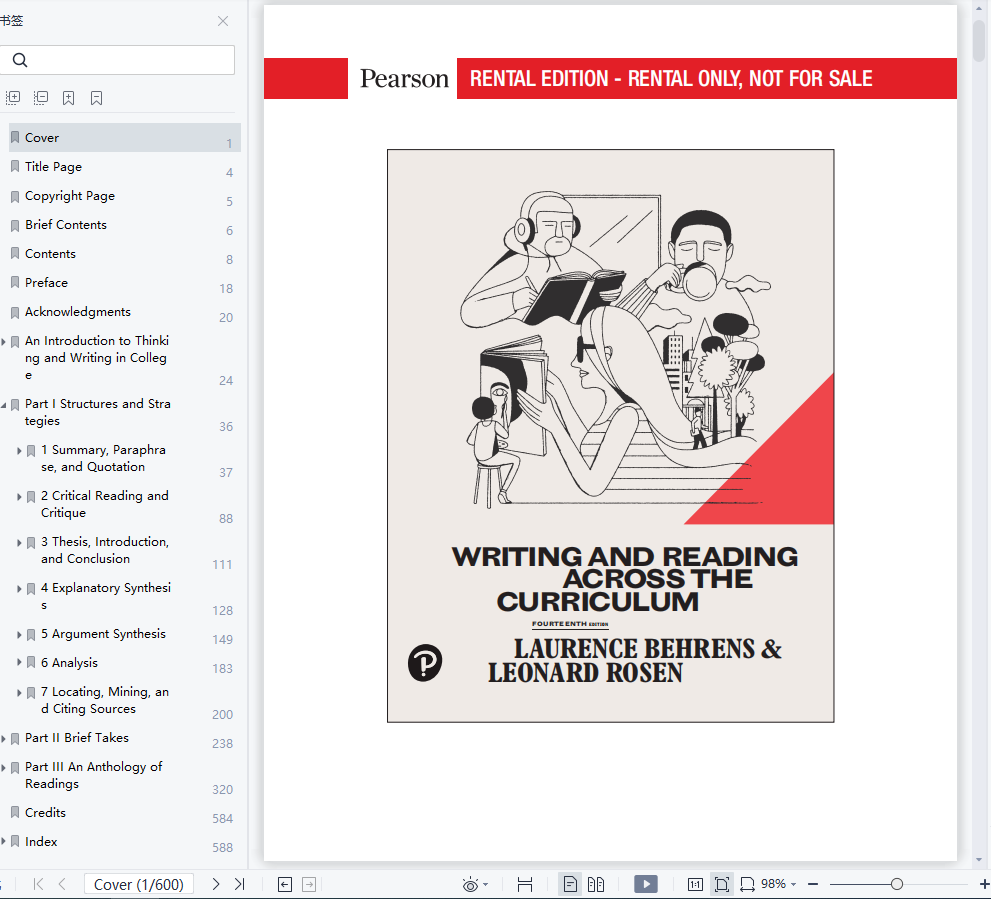Expand 2 Critical Reading and Critique
The width and height of the screenshot is (991, 899).
click(x=19, y=497)
